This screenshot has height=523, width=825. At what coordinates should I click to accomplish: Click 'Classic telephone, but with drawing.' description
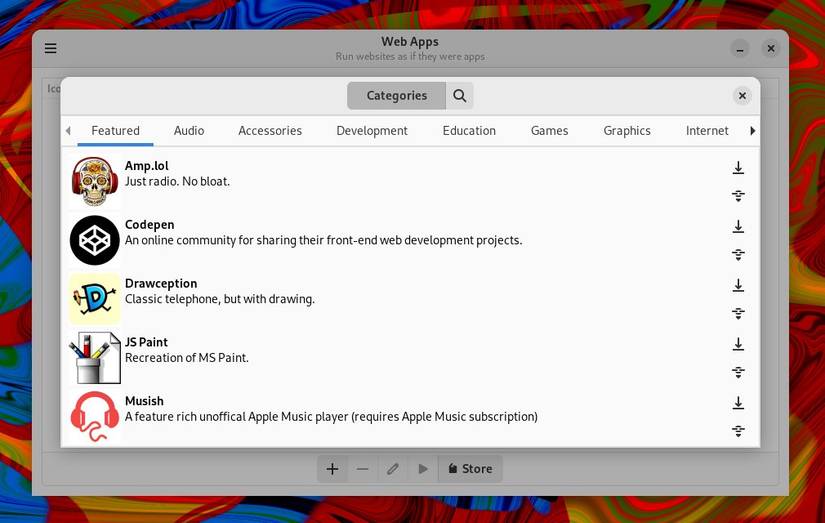220,299
